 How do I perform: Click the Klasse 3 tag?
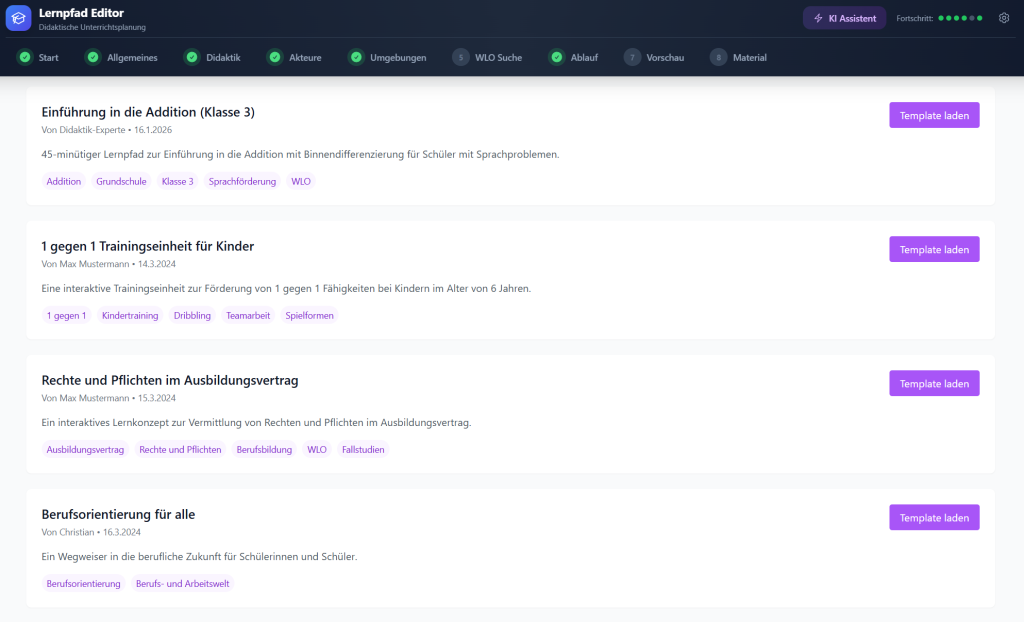(178, 181)
